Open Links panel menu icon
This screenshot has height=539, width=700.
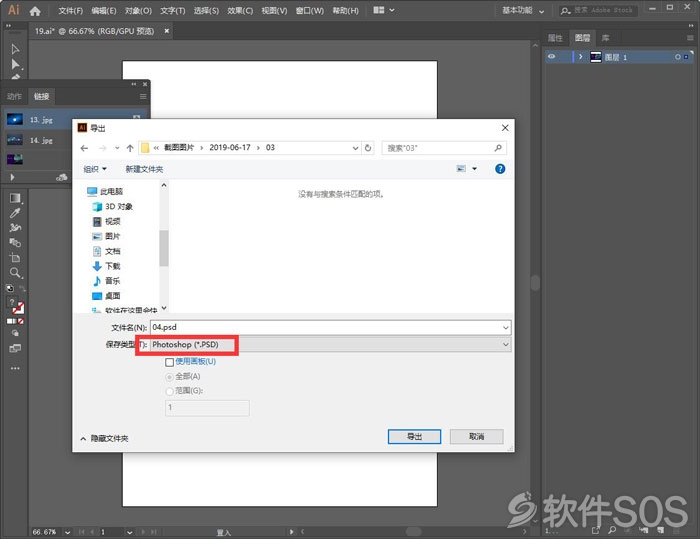tap(143, 96)
